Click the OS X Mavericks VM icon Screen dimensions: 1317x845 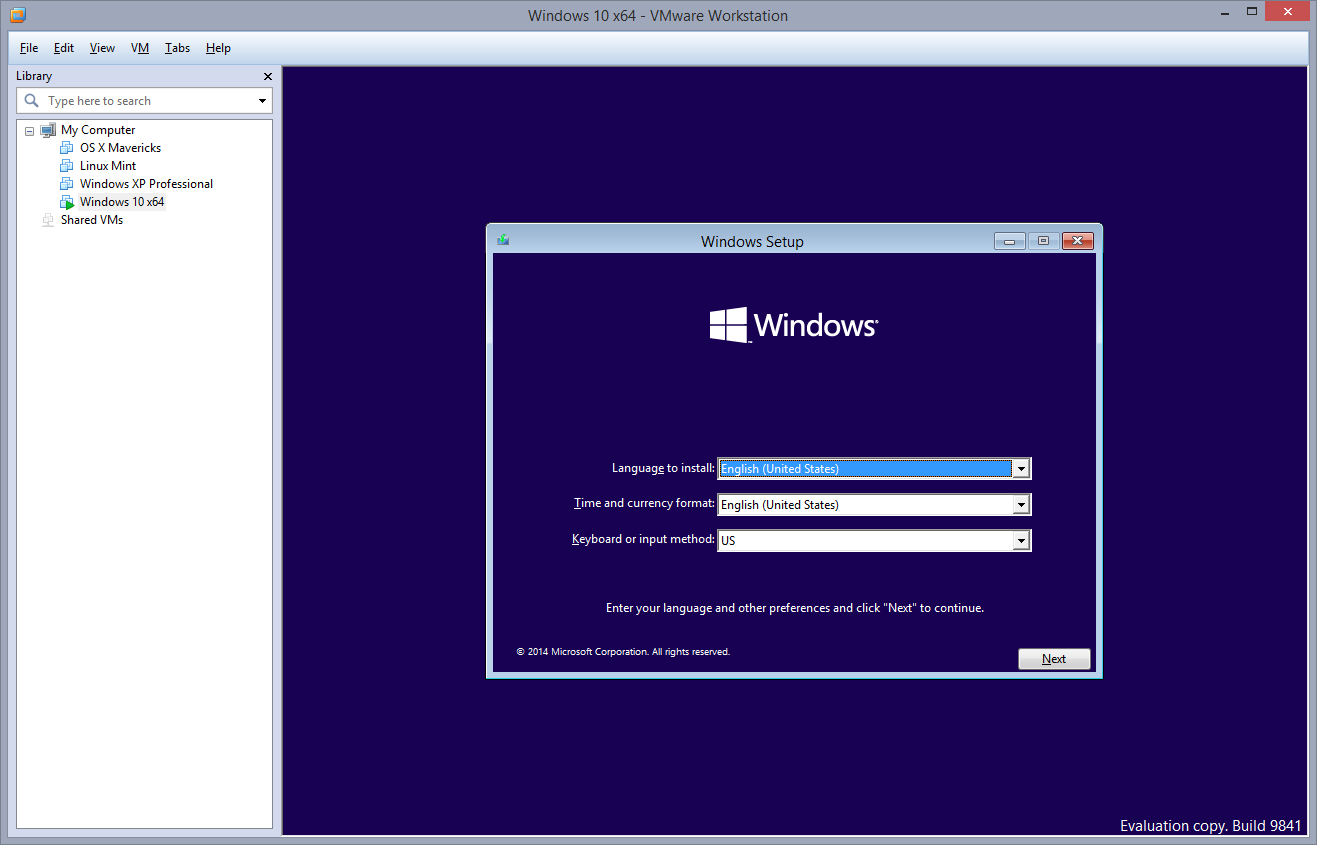67,148
